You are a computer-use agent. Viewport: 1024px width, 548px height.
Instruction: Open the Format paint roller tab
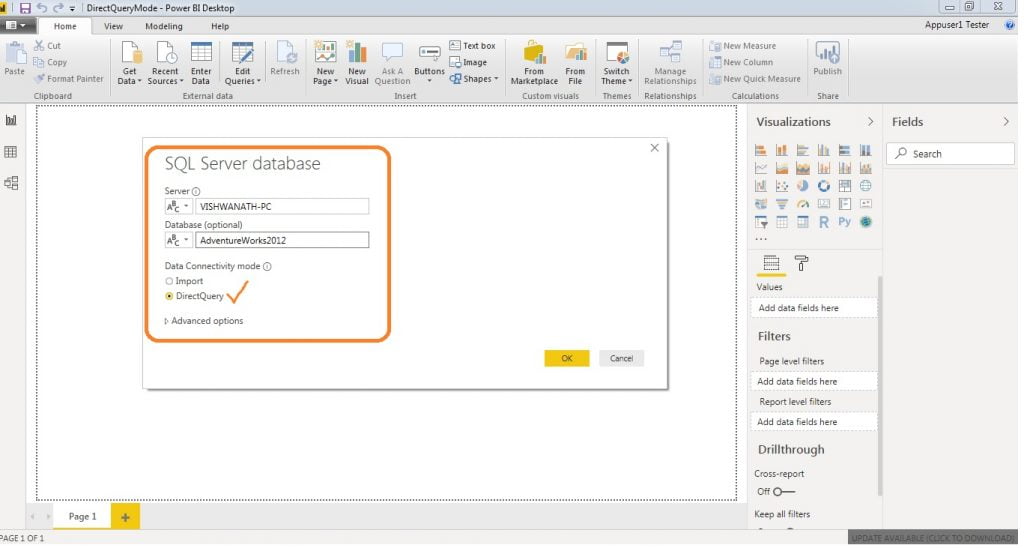pyautogui.click(x=801, y=263)
